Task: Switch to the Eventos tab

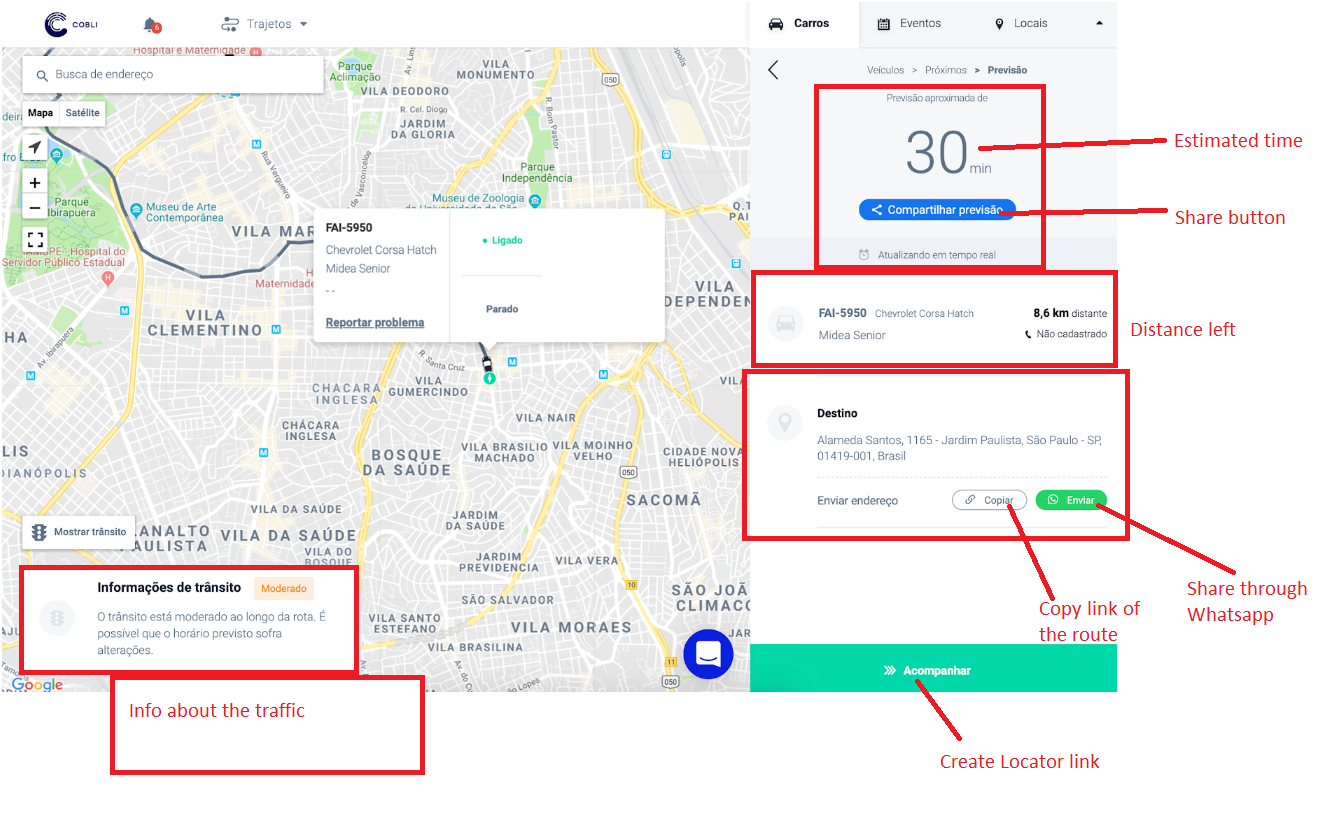Action: [x=909, y=23]
